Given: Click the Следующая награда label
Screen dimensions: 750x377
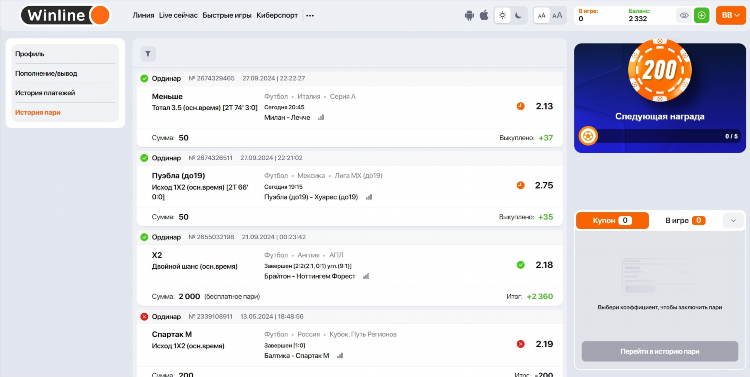Looking at the screenshot, I should (660, 117).
